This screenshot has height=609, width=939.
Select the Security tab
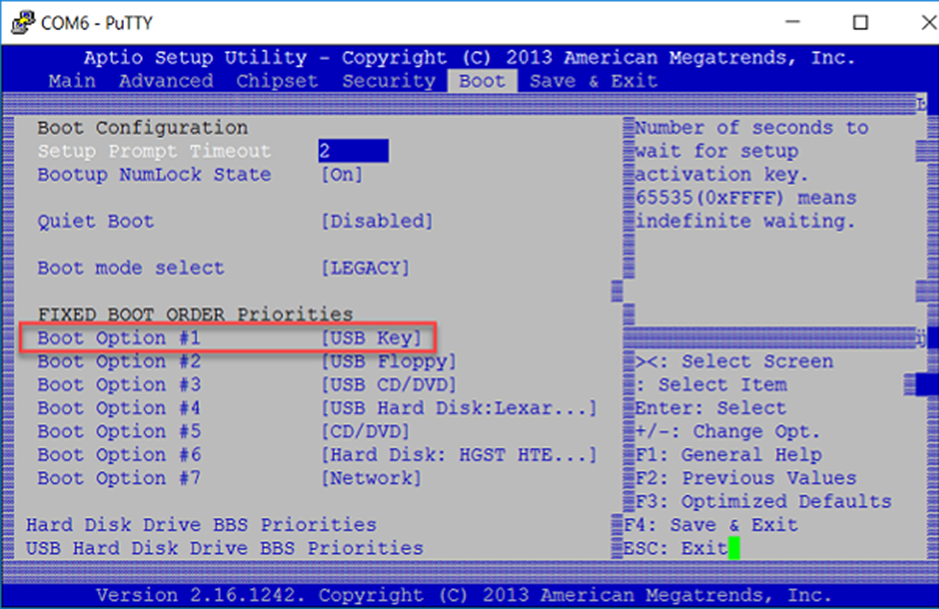click(389, 81)
